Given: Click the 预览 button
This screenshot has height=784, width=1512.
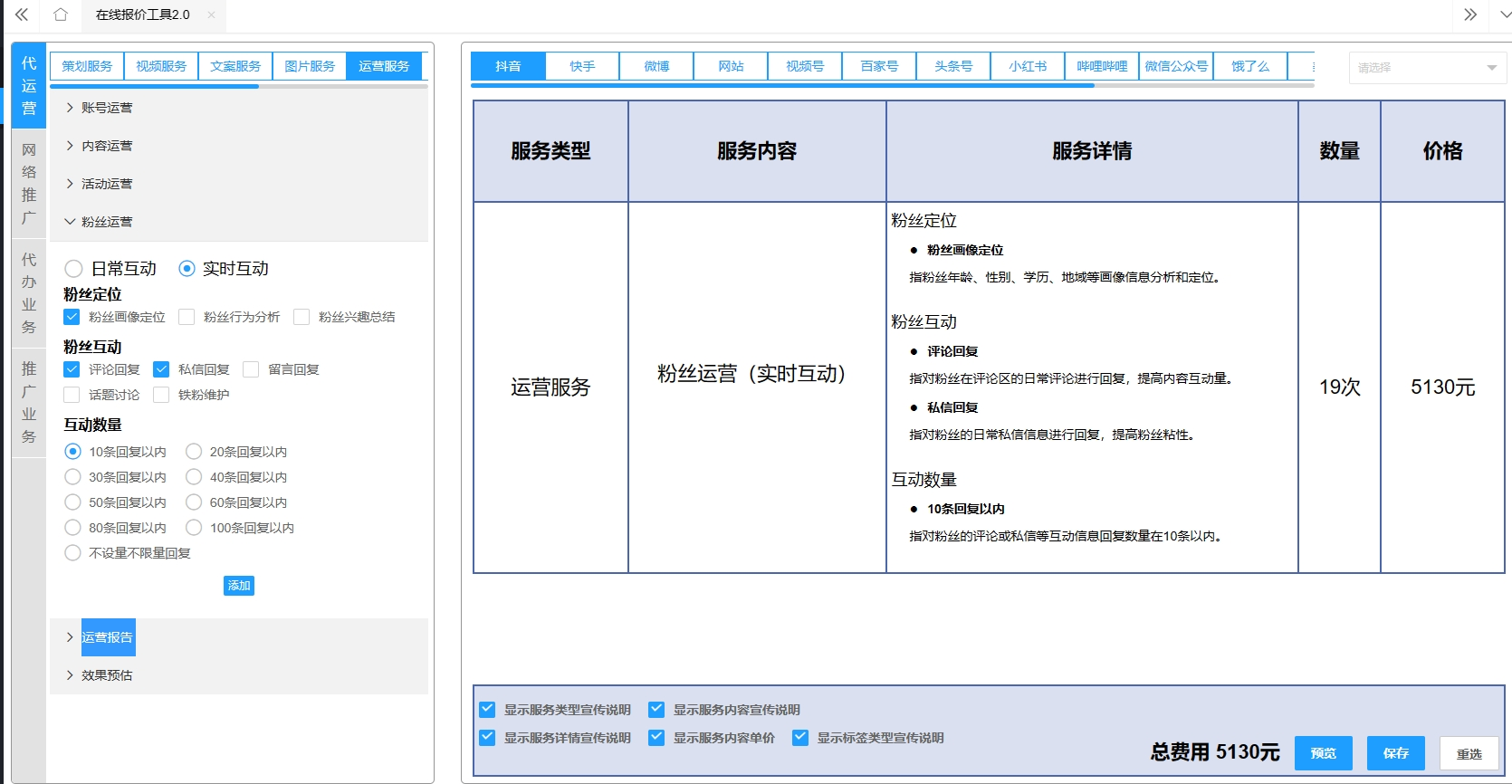Looking at the screenshot, I should click(1323, 753).
